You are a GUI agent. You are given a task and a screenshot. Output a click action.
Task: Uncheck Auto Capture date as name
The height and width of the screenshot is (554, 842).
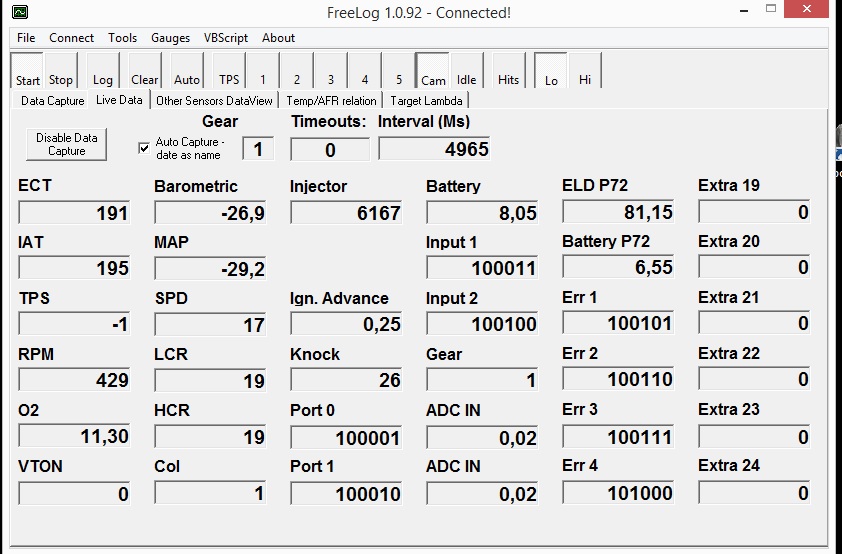click(x=144, y=148)
